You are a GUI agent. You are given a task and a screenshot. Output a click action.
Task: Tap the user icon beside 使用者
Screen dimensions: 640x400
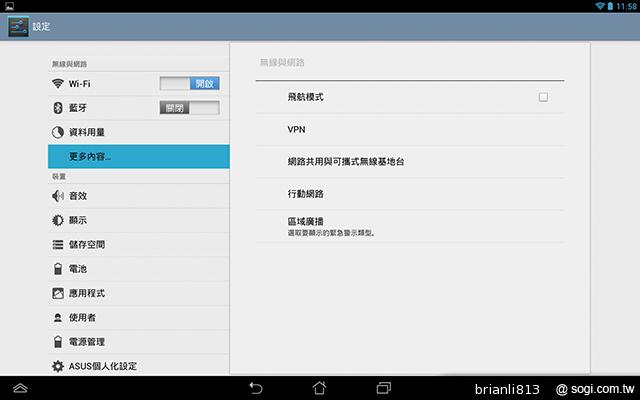(x=58, y=318)
